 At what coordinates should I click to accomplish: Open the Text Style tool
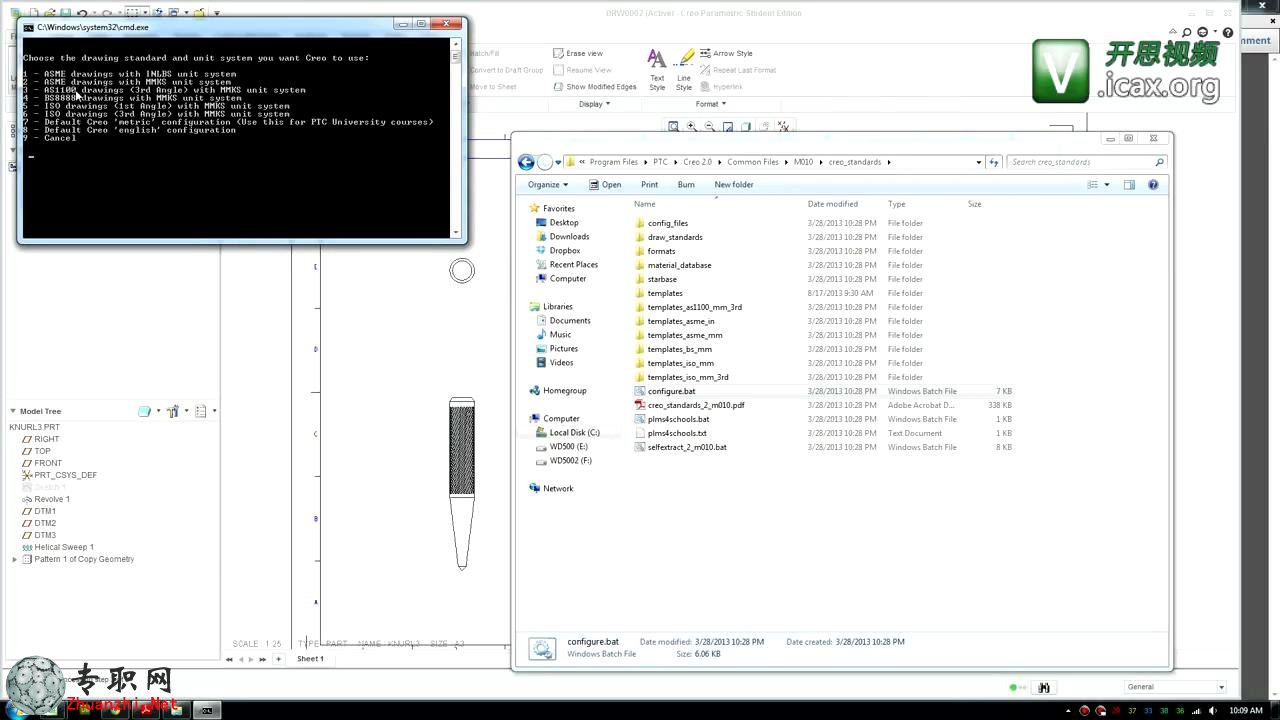(x=657, y=70)
